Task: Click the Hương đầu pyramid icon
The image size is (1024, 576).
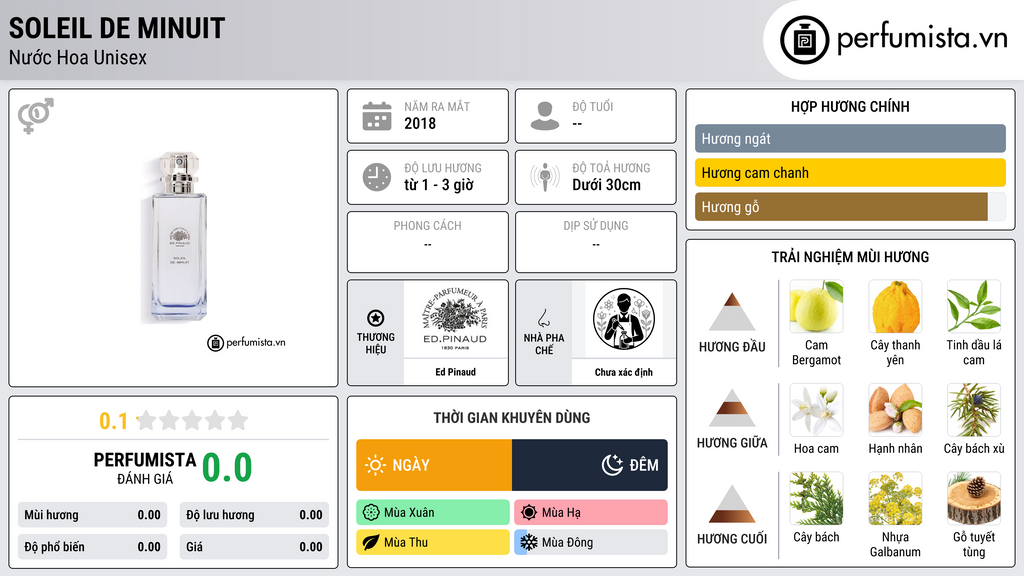Action: pos(732,312)
